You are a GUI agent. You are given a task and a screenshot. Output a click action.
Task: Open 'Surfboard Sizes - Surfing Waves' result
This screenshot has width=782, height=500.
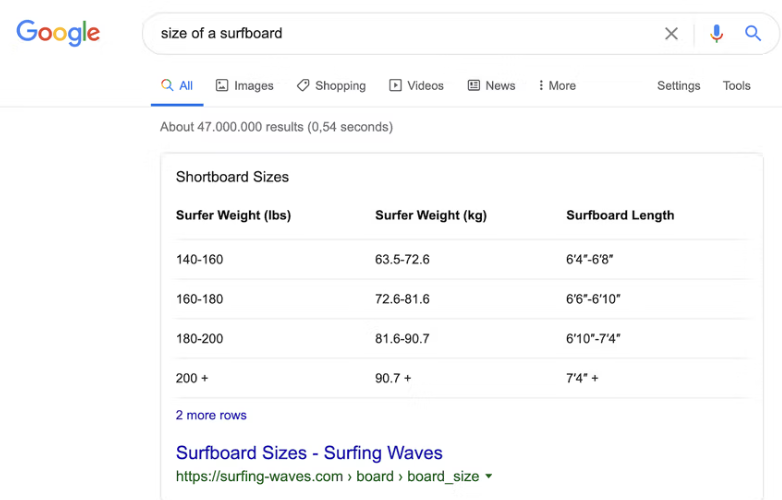point(309,453)
